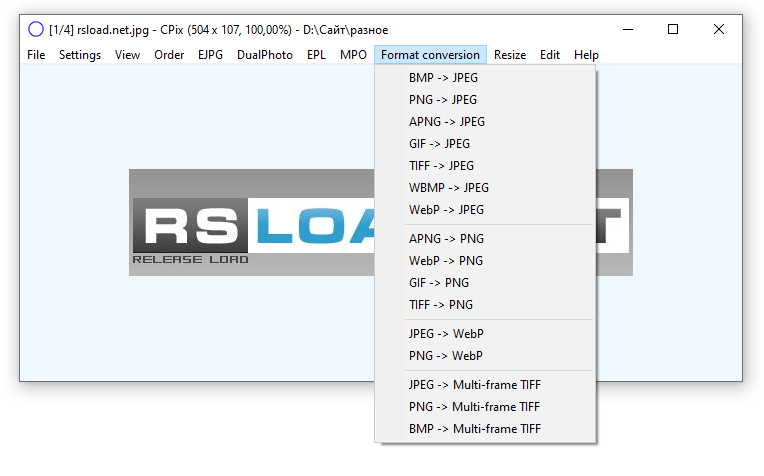Choose BMP -> JPEG conversion
This screenshot has width=764, height=476.
coord(485,78)
